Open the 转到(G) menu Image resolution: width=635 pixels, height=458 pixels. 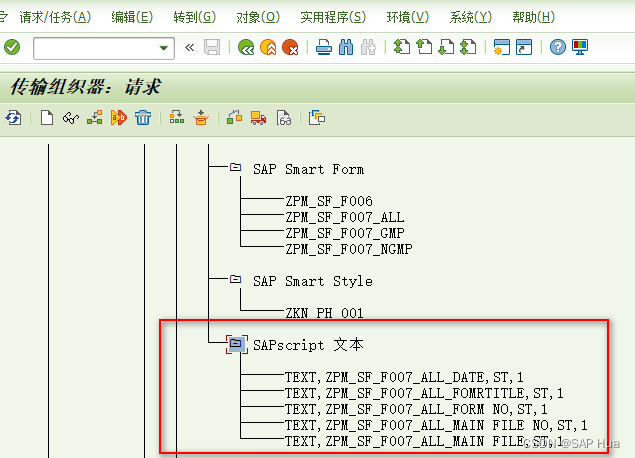195,17
